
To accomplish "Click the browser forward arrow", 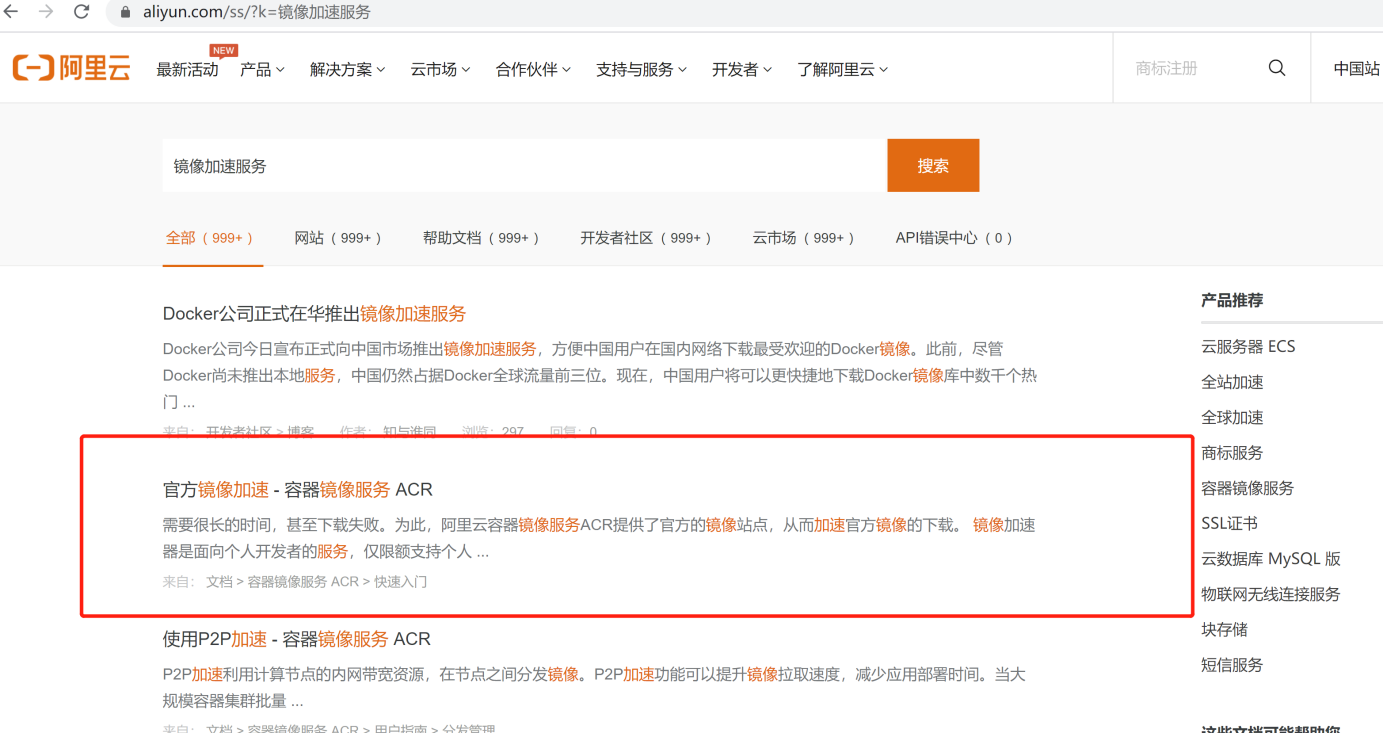I will [x=46, y=12].
